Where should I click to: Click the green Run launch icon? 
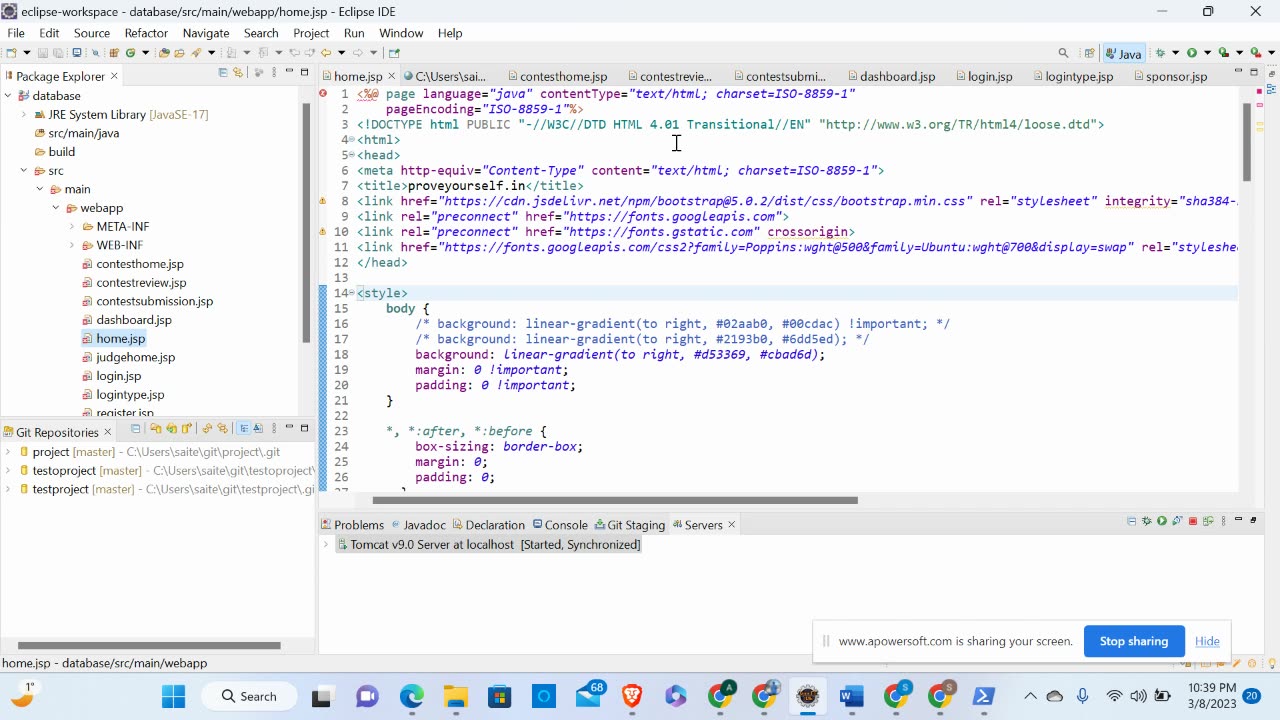[1191, 53]
